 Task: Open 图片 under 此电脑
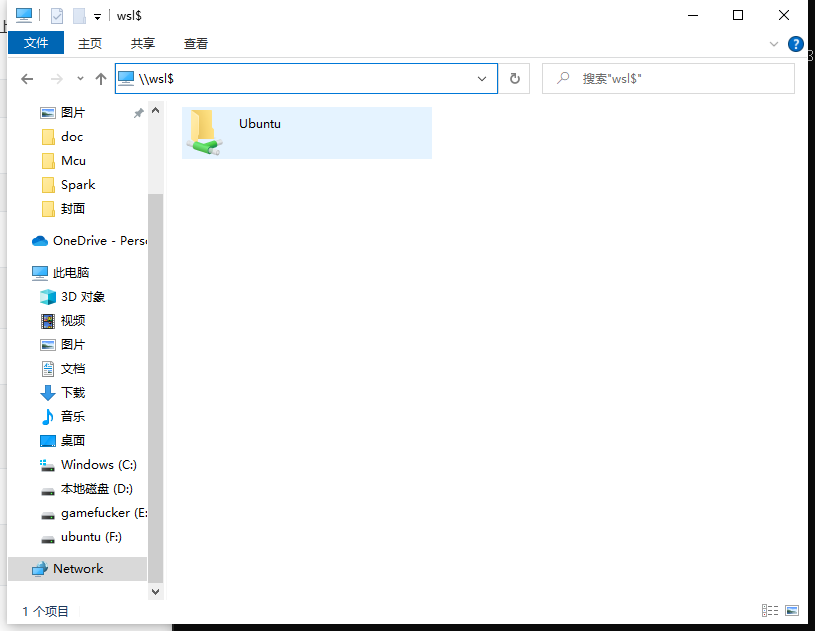pyautogui.click(x=73, y=345)
